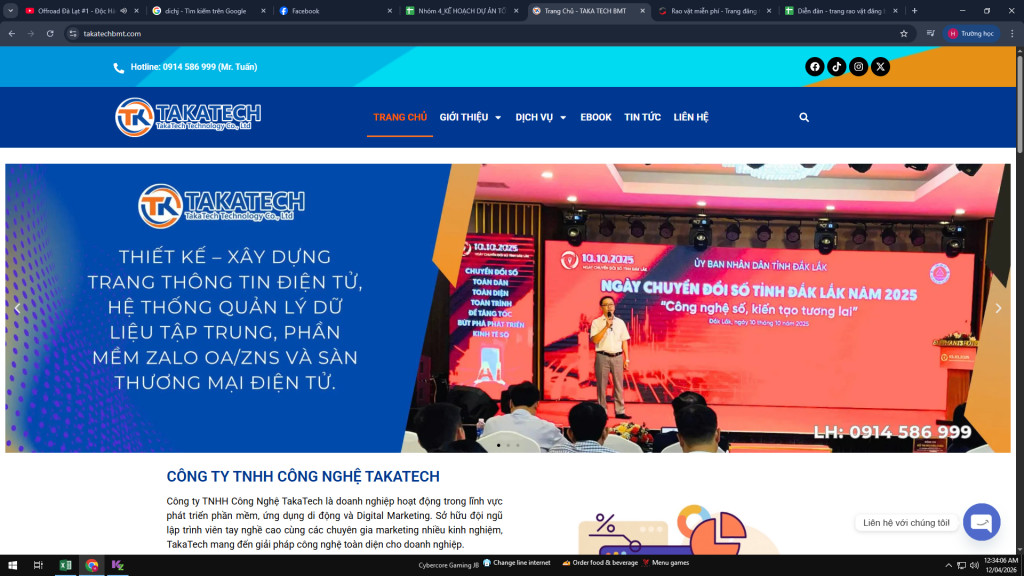Bookmark this page with star icon

pos(904,33)
